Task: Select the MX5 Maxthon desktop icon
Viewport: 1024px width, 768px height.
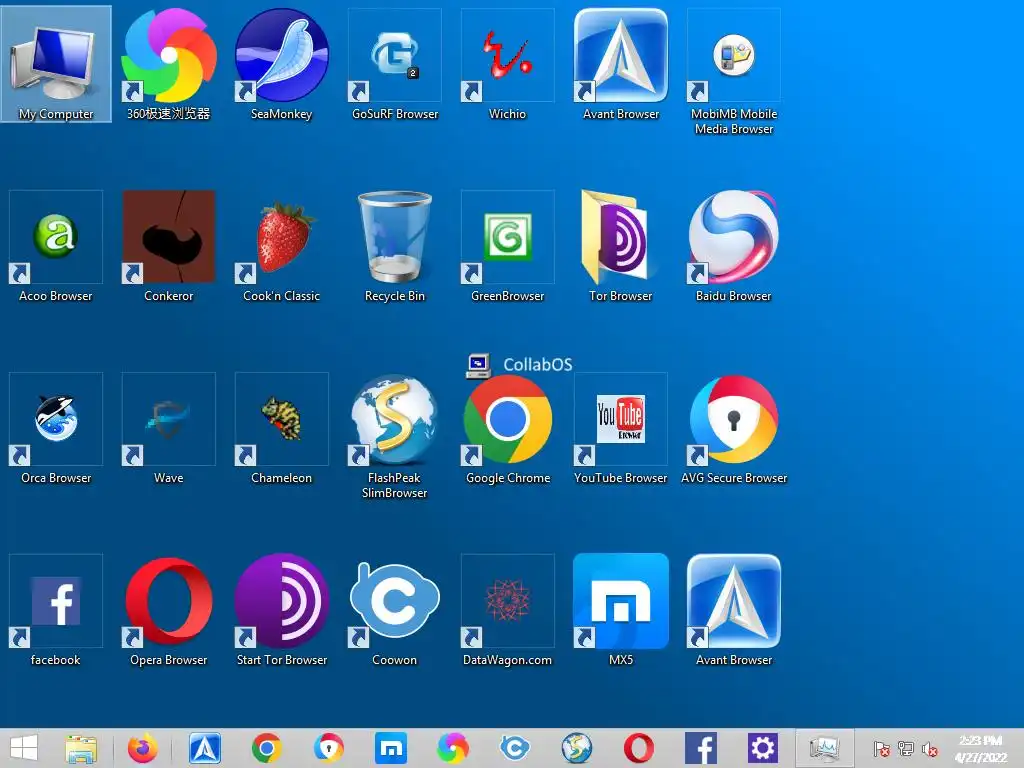Action: pyautogui.click(x=620, y=610)
